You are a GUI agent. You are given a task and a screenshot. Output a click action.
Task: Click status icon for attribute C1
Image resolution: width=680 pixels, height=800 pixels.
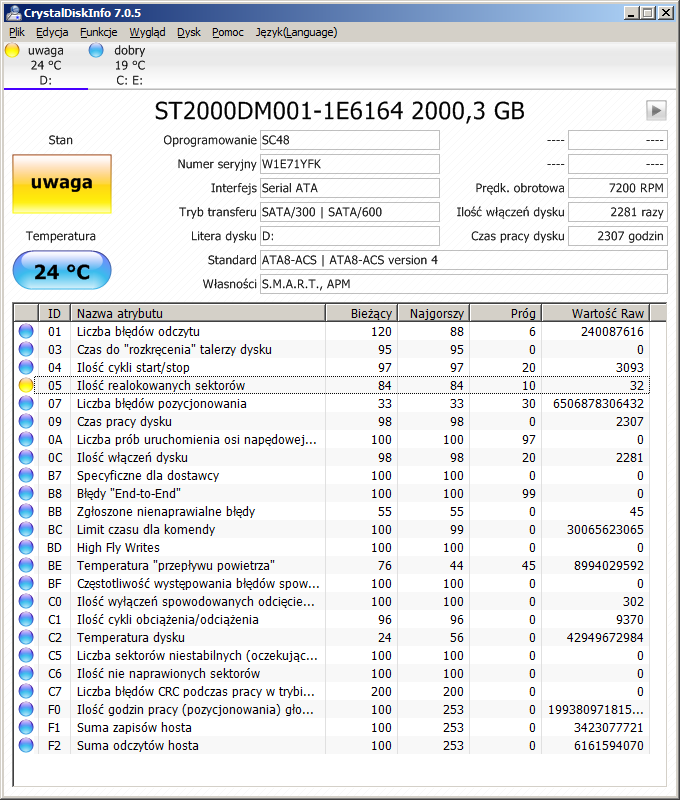[26, 619]
